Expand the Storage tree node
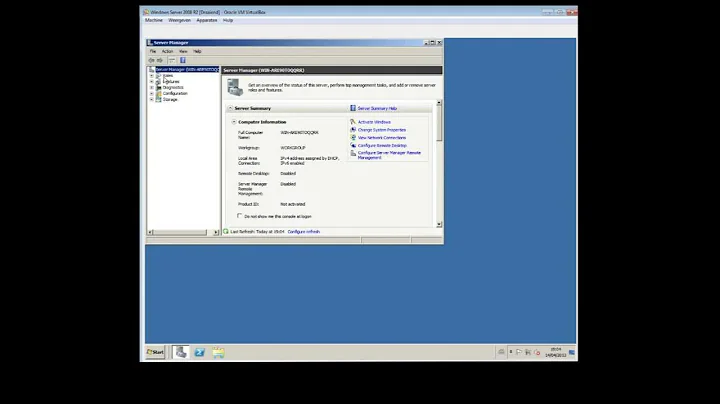720x404 pixels. coord(152,99)
